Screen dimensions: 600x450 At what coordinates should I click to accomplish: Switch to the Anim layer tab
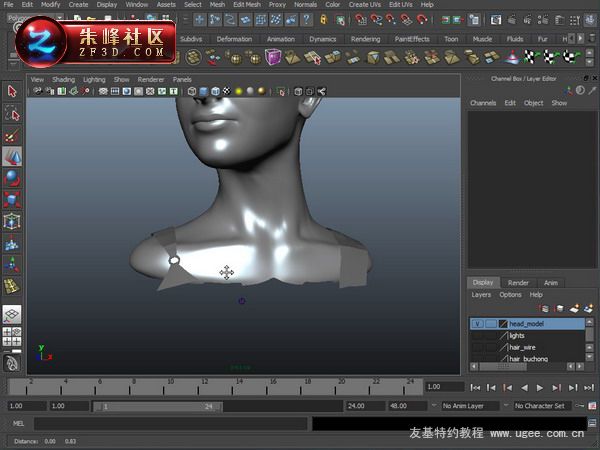pos(551,283)
